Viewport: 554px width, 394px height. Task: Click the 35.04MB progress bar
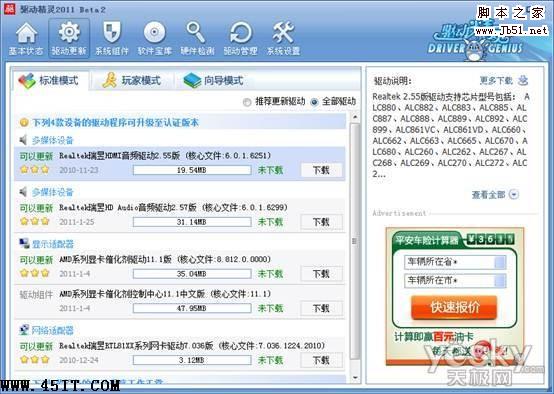coord(192,274)
